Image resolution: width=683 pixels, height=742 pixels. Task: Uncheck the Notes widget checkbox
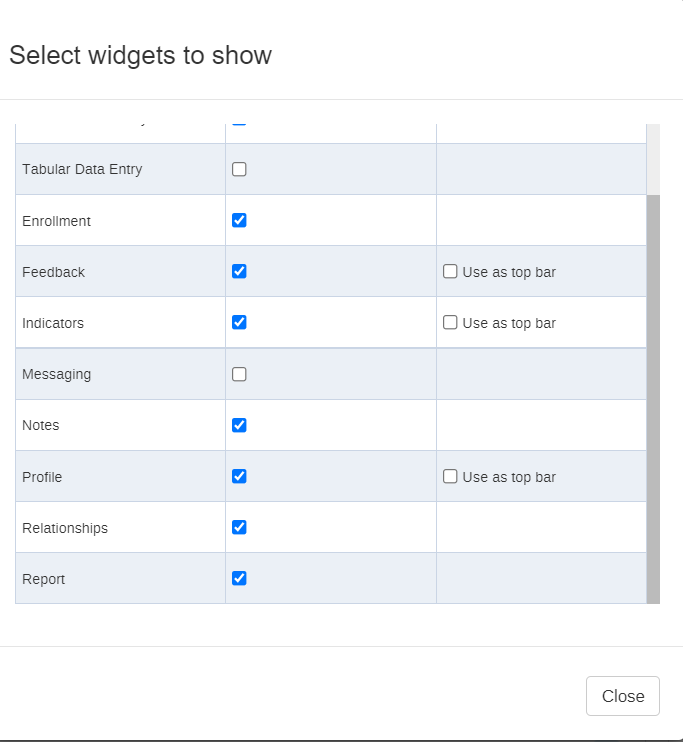(239, 425)
